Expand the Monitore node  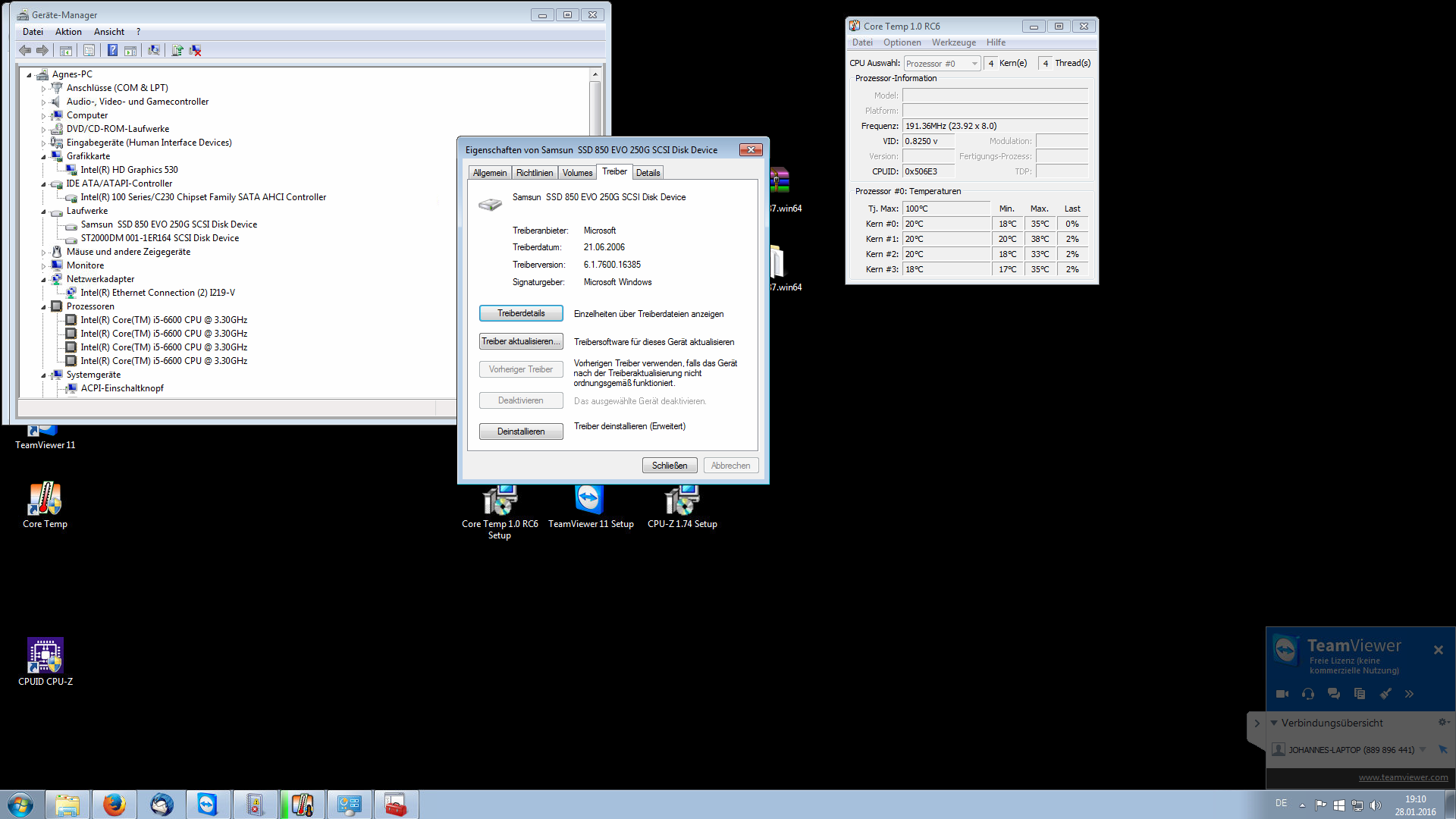[43, 265]
